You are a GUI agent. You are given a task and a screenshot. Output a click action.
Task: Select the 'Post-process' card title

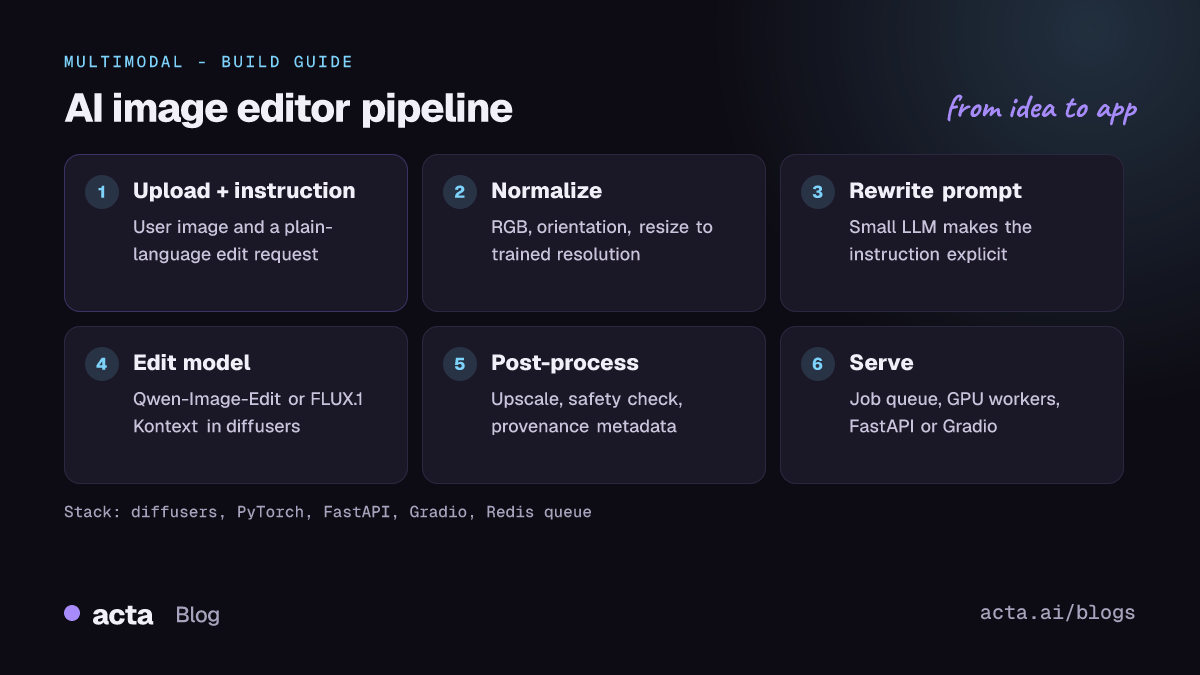(x=564, y=363)
